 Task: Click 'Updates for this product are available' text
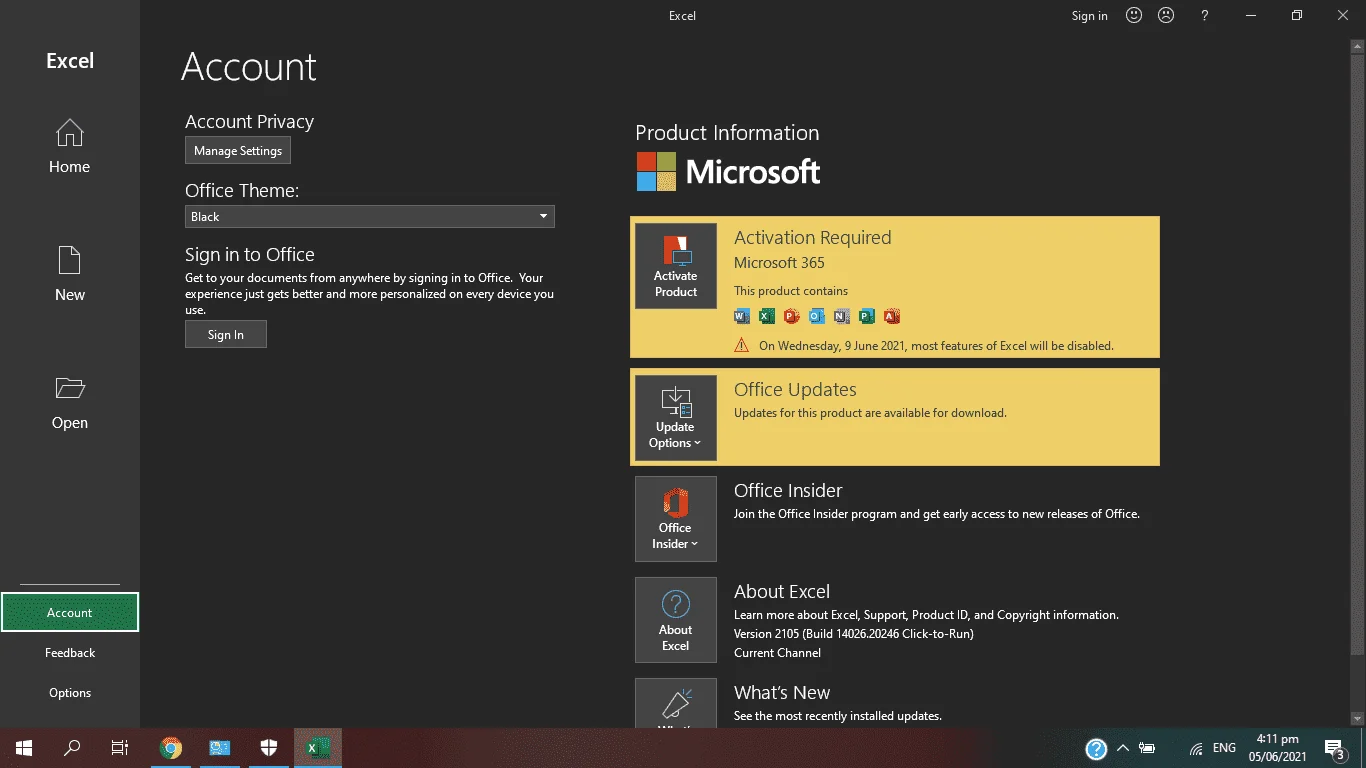point(870,413)
